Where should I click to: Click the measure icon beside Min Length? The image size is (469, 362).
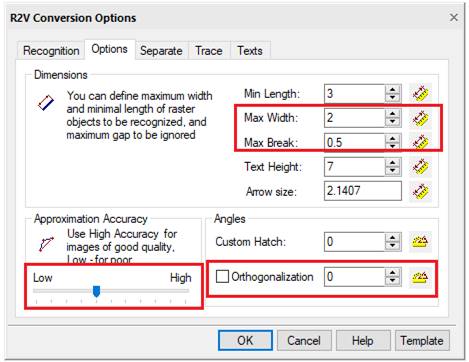click(420, 94)
